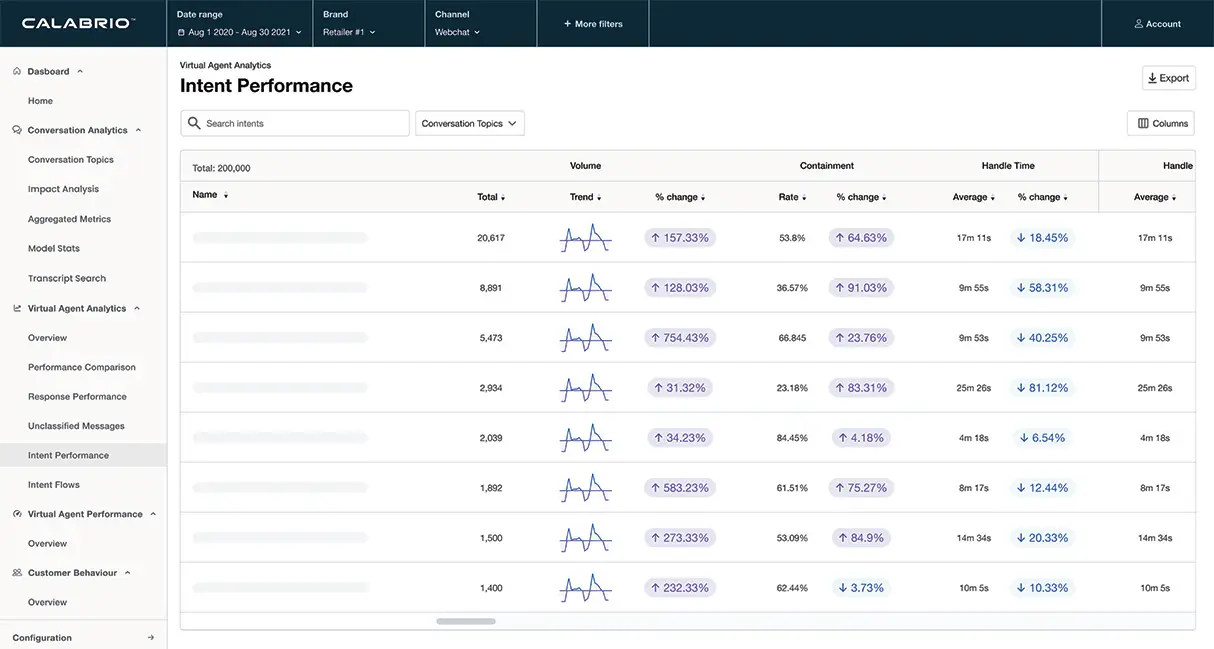The image size is (1214, 649).
Task: Click the More filters button
Action: pos(593,24)
